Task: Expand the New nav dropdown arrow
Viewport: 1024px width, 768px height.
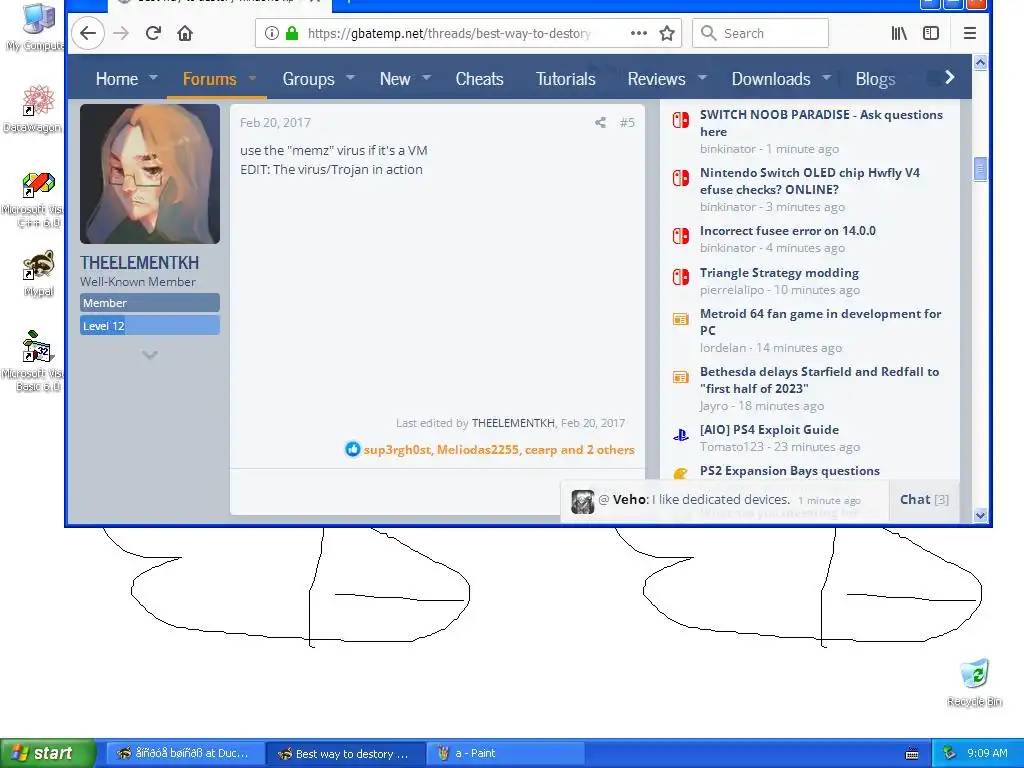Action: [x=426, y=77]
